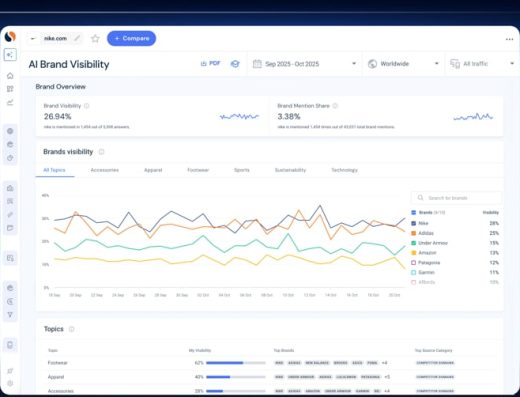
Task: Click the 26.94% brand visibility value
Action: click(57, 116)
